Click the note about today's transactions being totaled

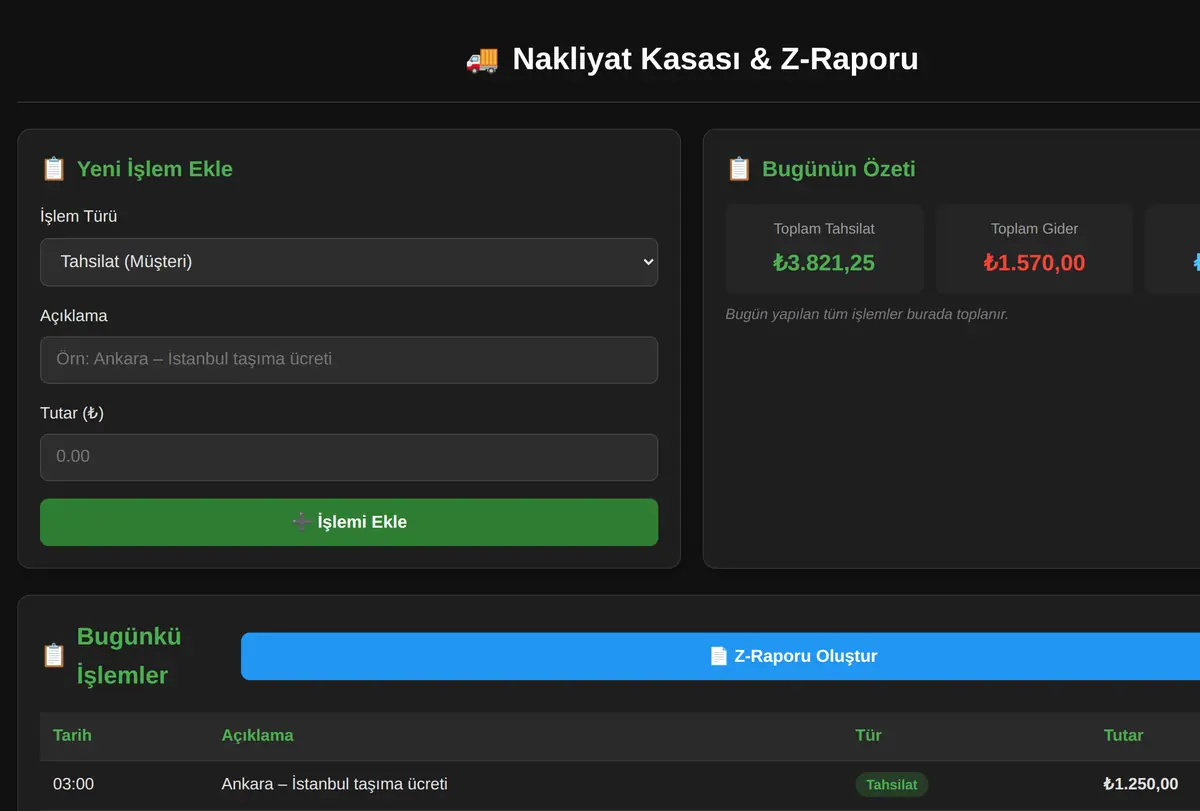[x=867, y=314]
